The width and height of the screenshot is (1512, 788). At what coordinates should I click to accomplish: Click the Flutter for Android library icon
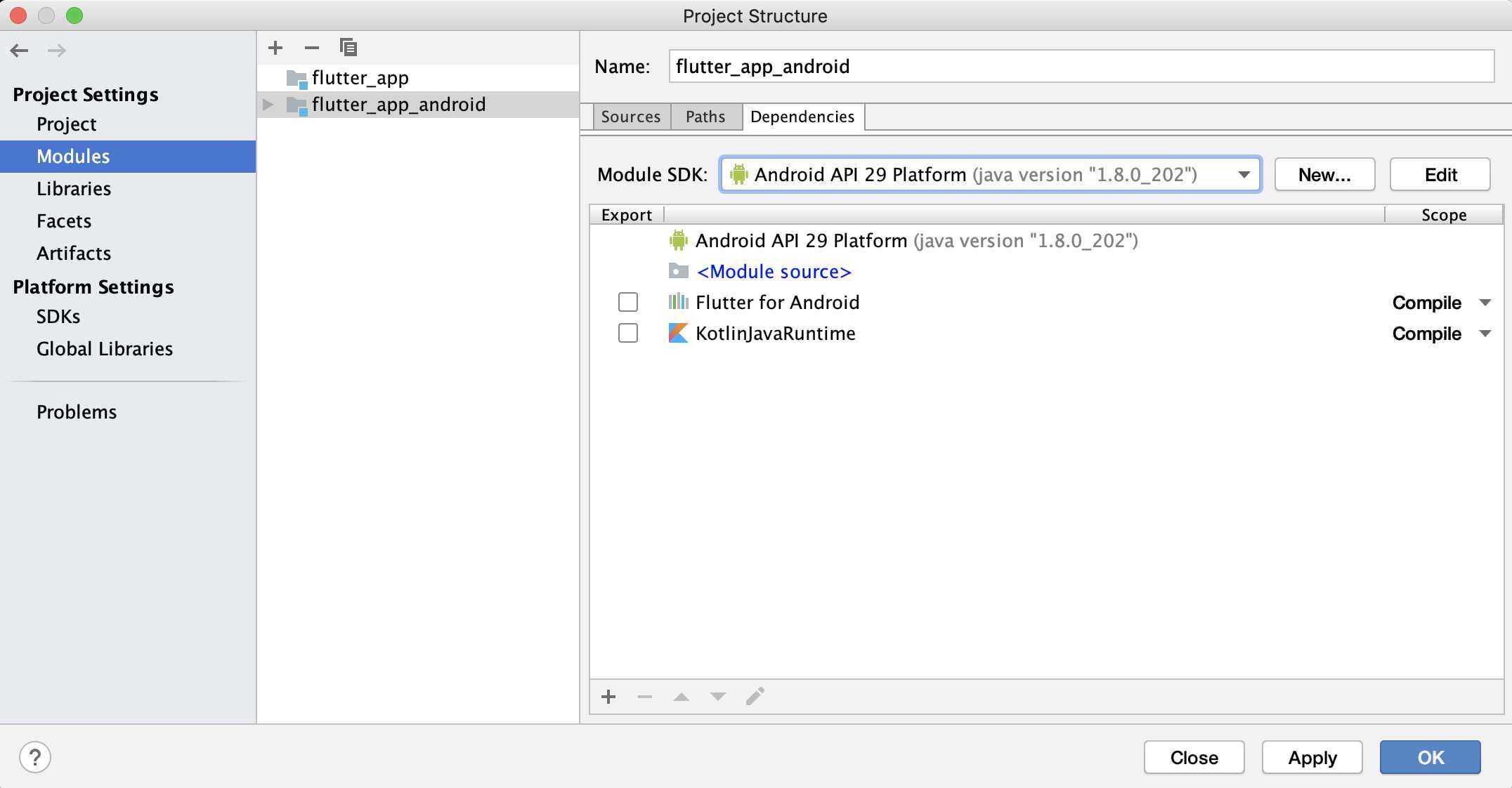click(678, 302)
